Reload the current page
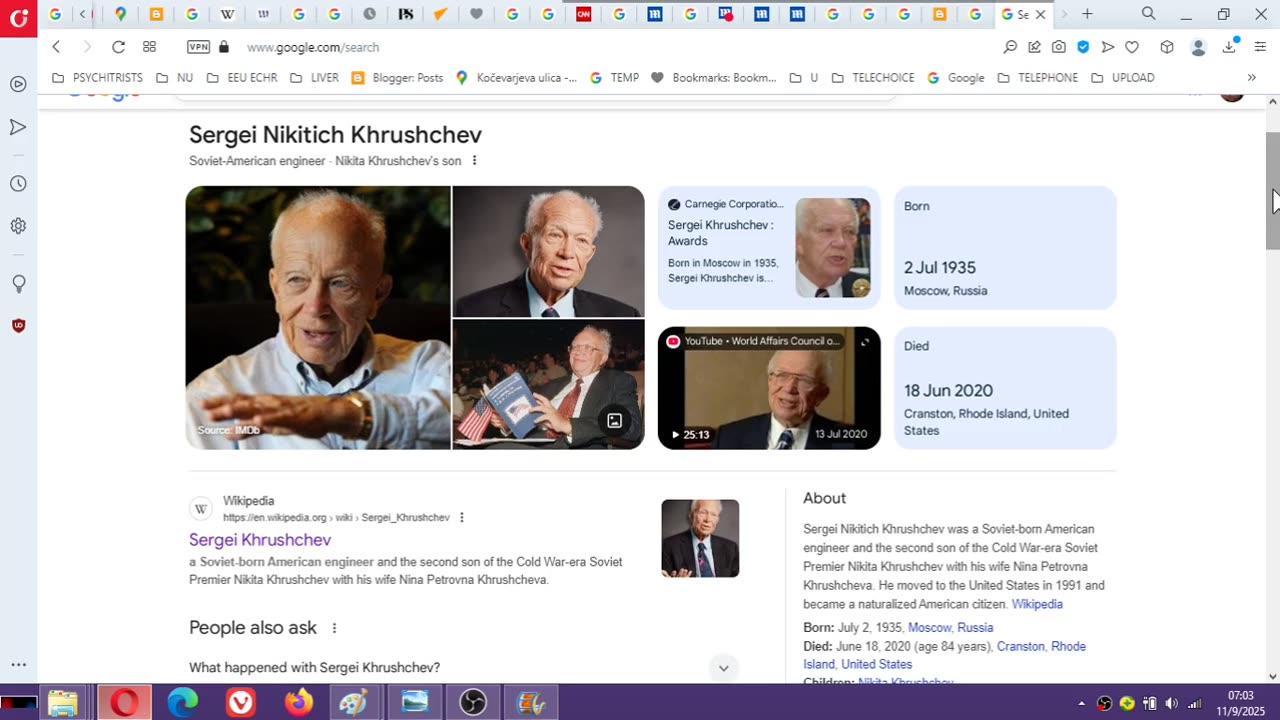The width and height of the screenshot is (1280, 720). click(x=118, y=47)
